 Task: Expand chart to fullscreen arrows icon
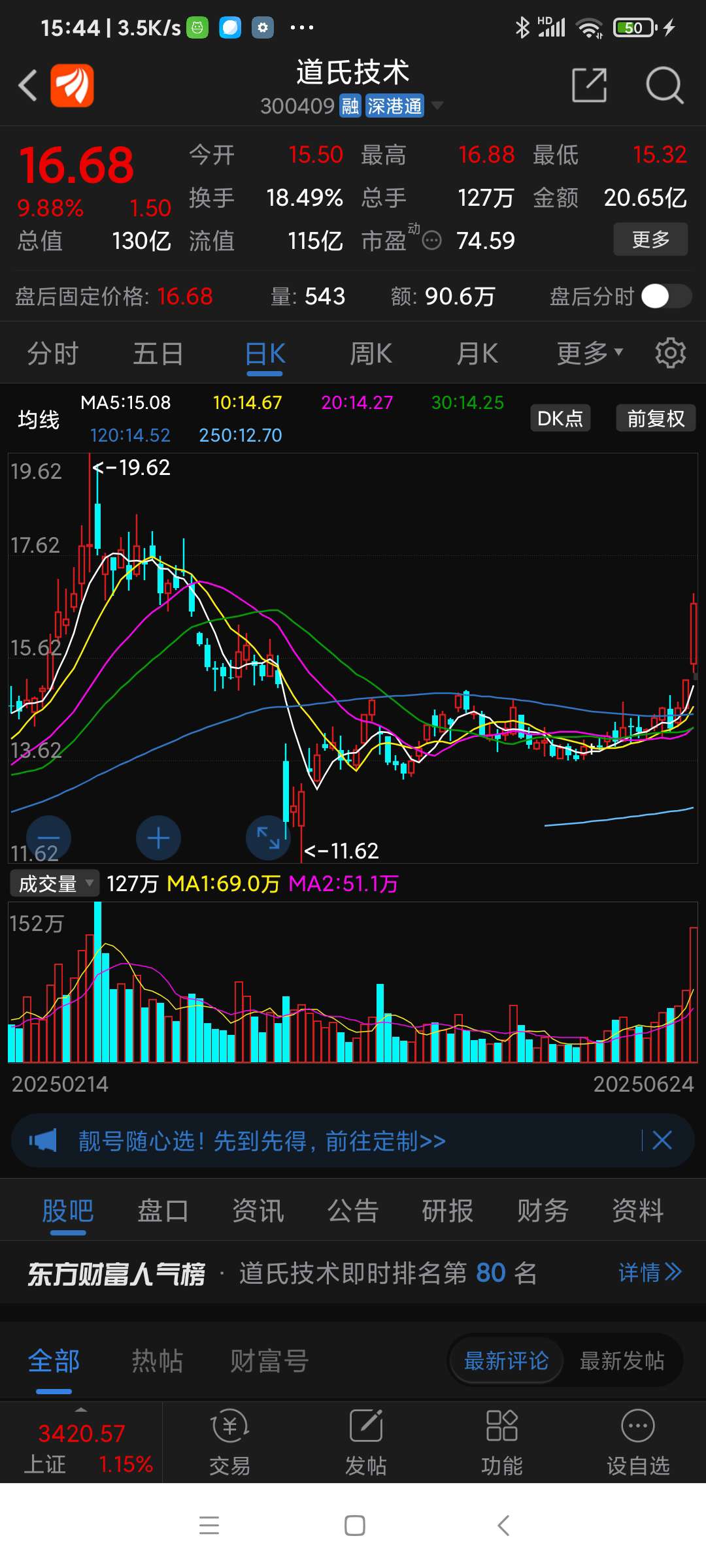(x=268, y=838)
